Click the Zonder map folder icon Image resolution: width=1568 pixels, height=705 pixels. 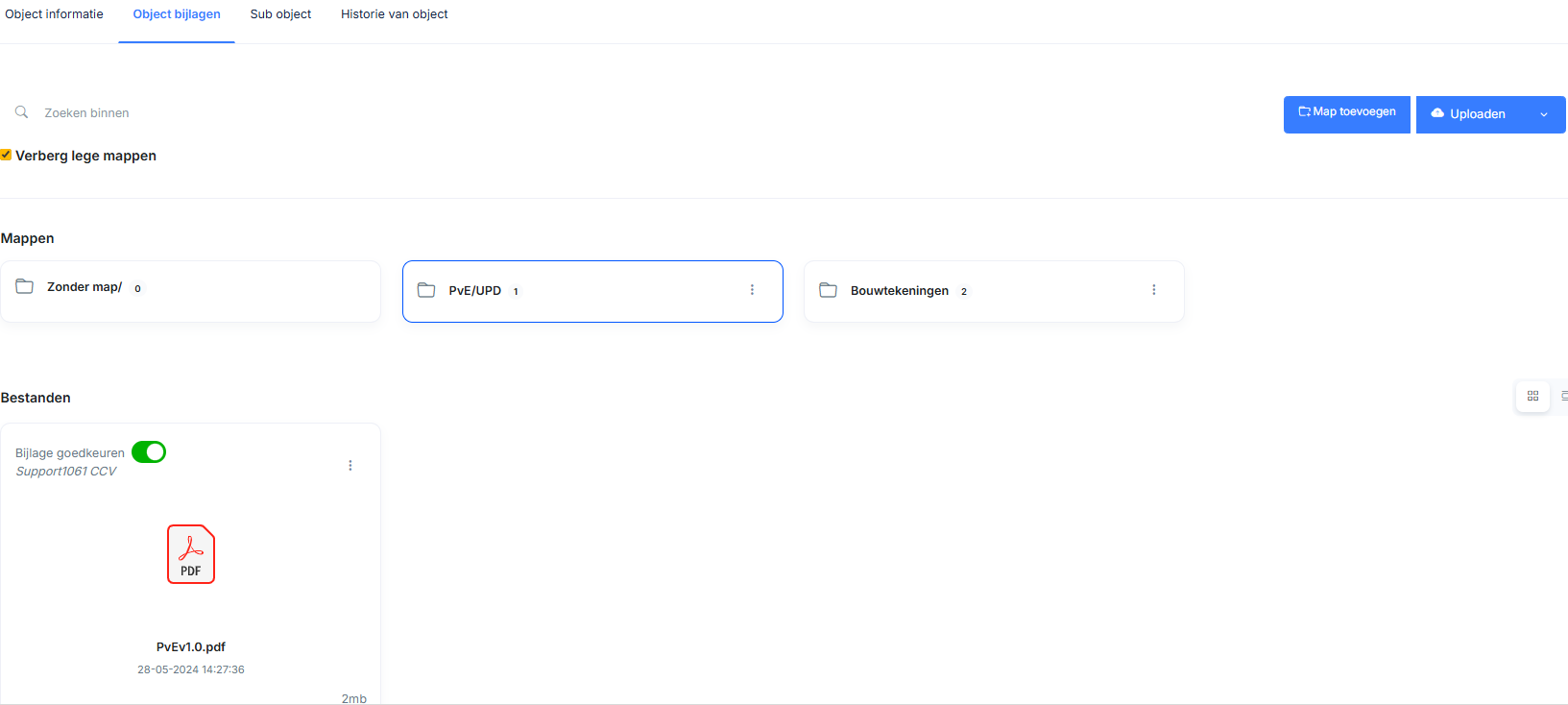[25, 286]
